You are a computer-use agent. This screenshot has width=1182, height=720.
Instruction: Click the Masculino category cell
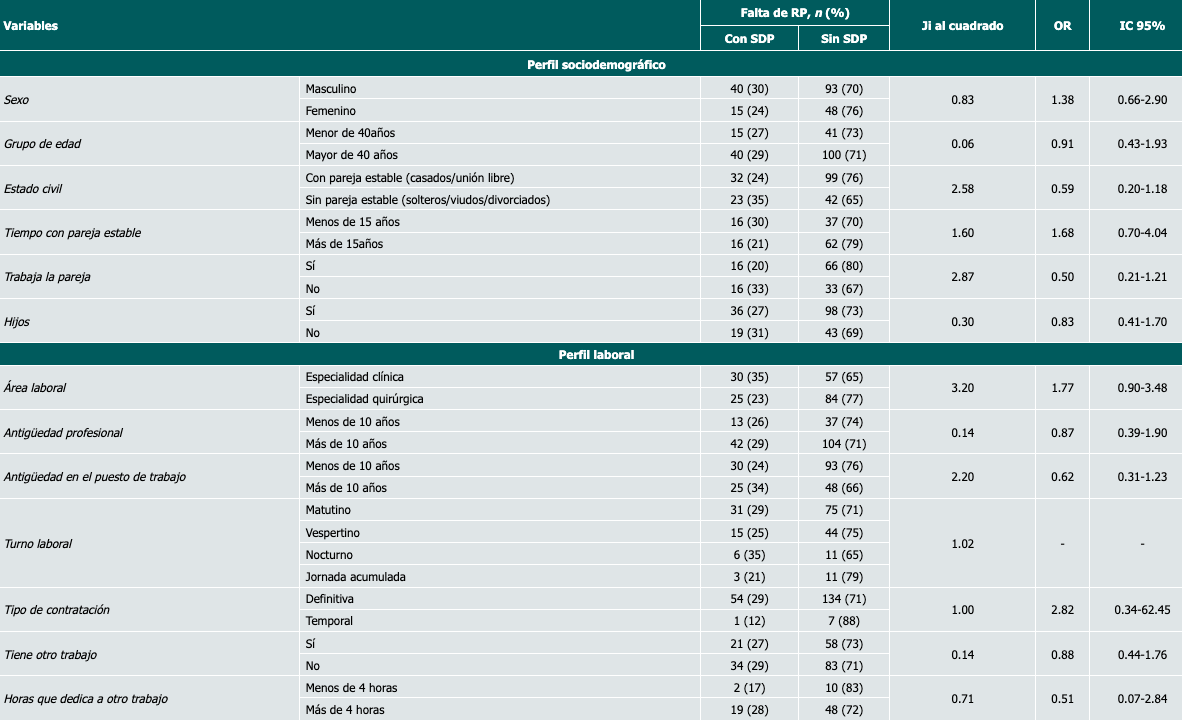[x=330, y=89]
